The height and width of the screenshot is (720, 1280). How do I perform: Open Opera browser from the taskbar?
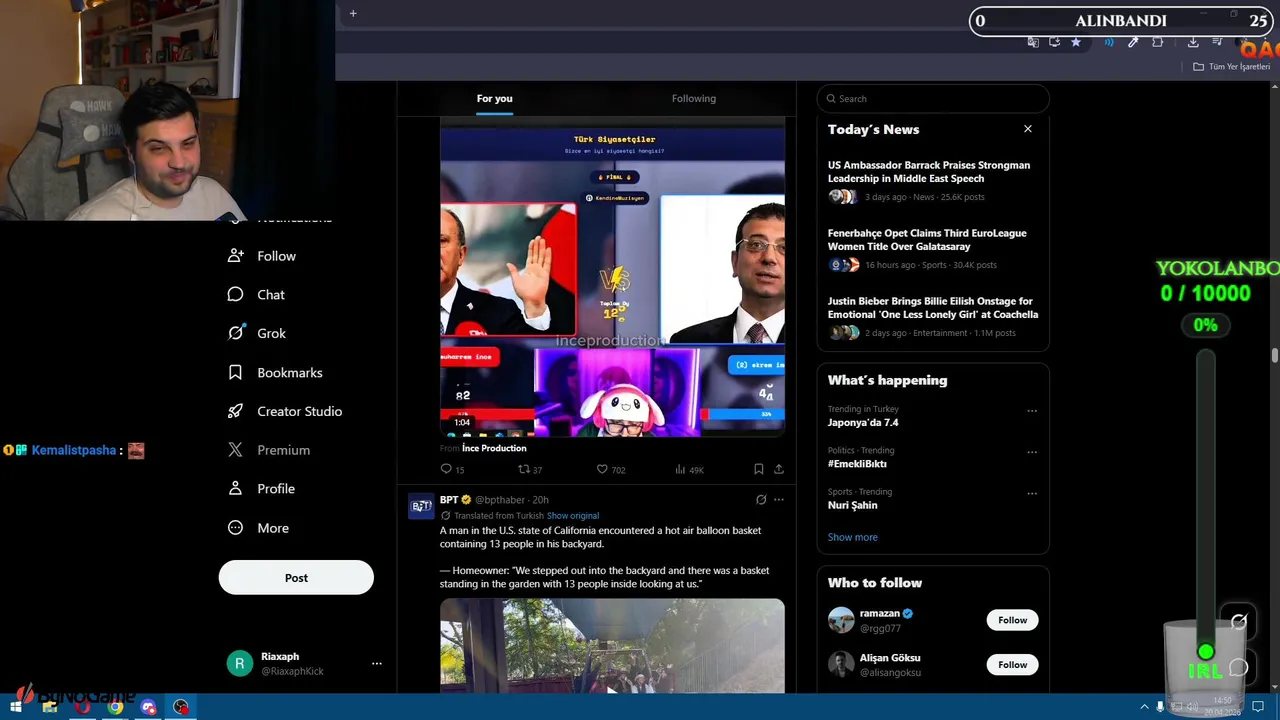[x=83, y=707]
